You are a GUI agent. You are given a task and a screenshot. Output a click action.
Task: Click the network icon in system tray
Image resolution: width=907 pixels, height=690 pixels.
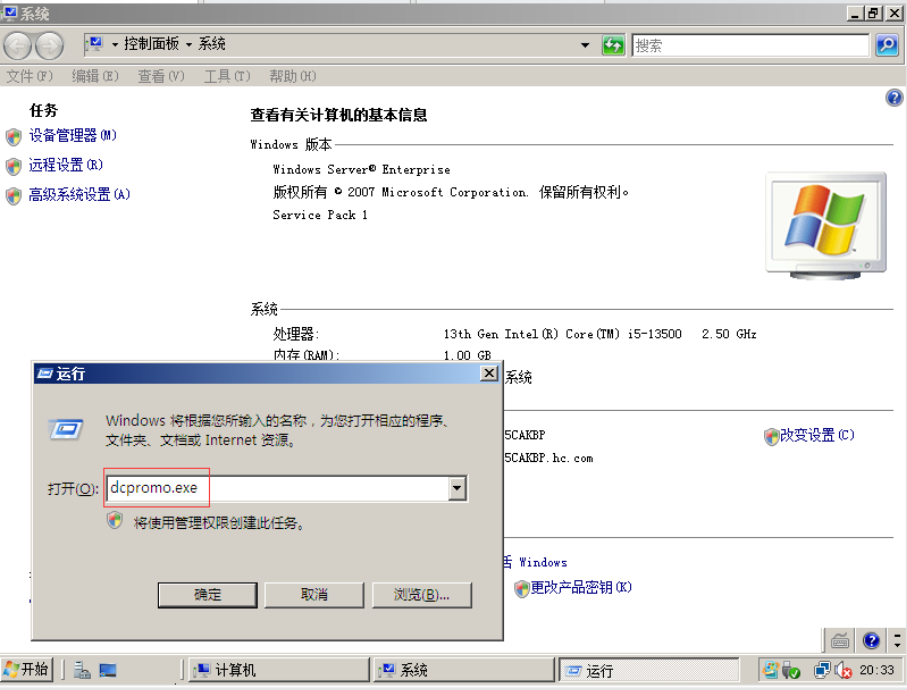pyautogui.click(x=823, y=671)
